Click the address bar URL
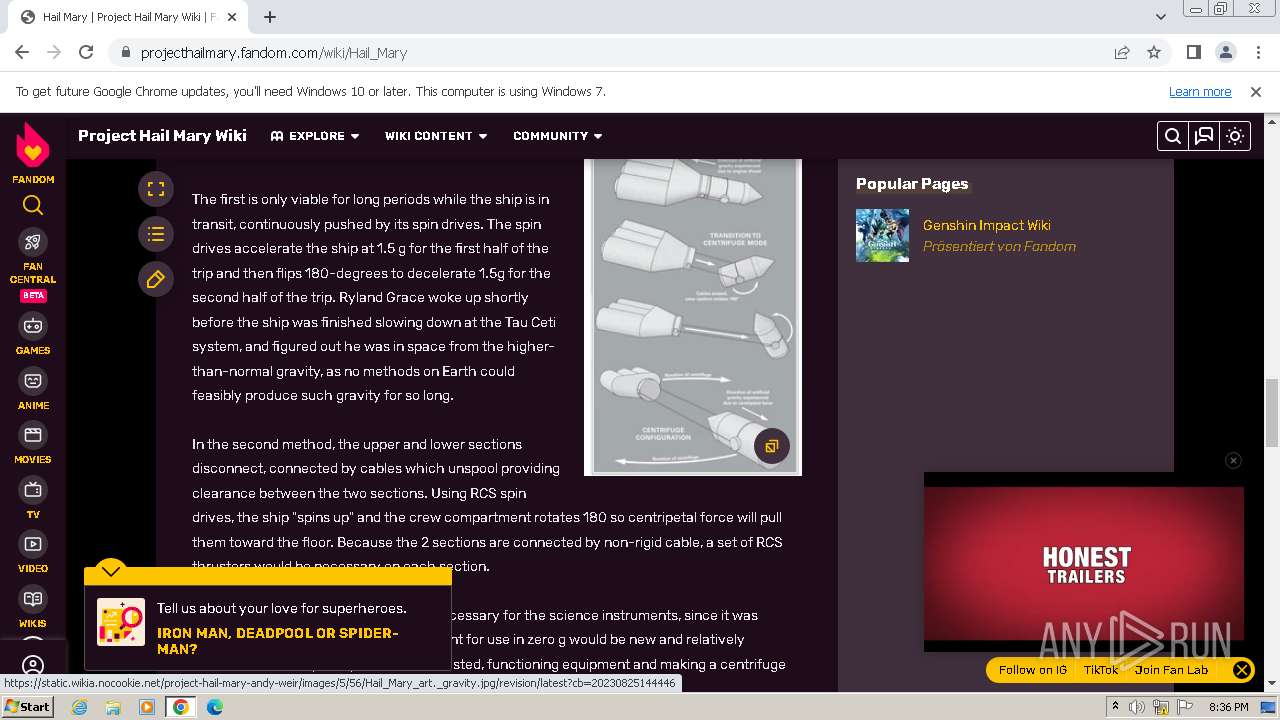Viewport: 1280px width, 720px height. (274, 53)
